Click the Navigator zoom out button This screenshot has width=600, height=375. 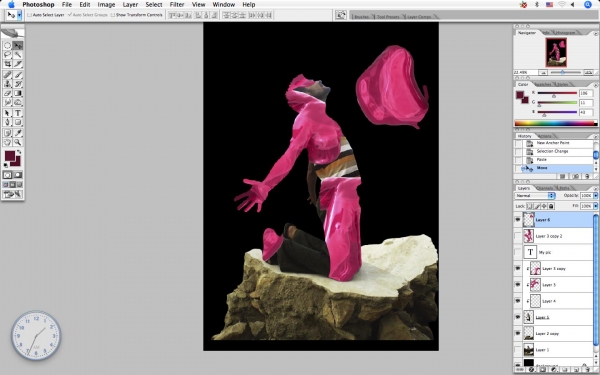[543, 72]
